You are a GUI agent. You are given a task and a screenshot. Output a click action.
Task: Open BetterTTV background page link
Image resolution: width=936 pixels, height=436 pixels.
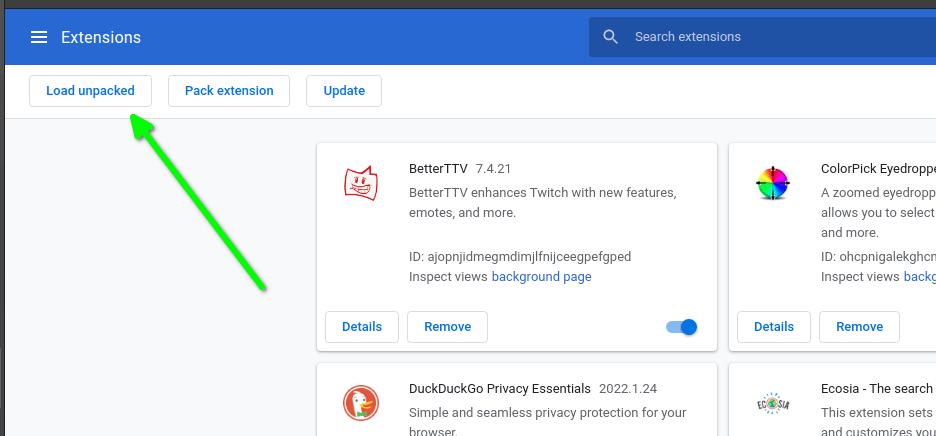541,277
